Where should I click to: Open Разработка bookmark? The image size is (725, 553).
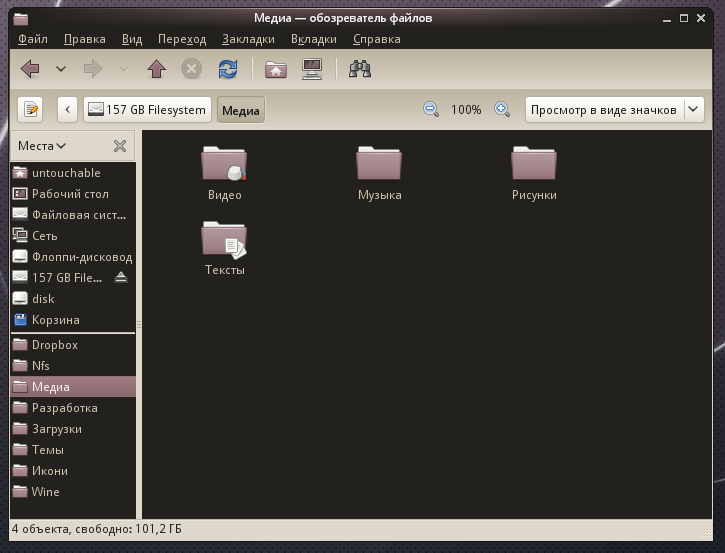[x=73, y=408]
